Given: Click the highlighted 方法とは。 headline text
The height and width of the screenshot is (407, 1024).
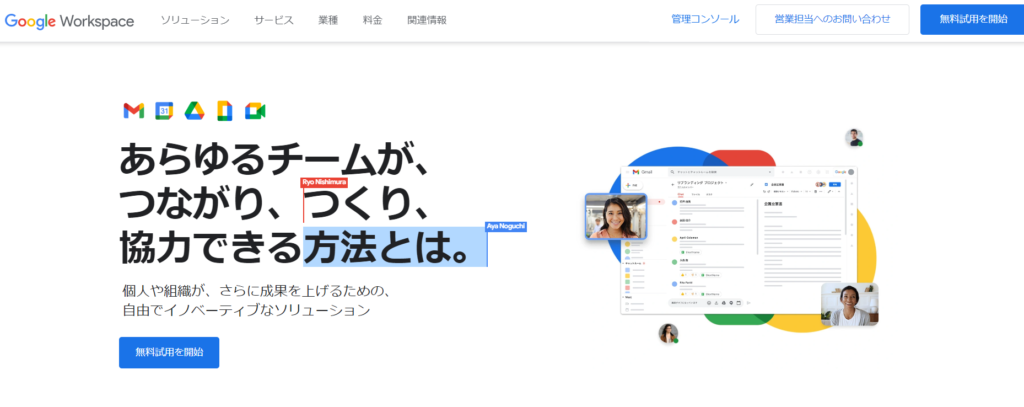Looking at the screenshot, I should (x=395, y=246).
